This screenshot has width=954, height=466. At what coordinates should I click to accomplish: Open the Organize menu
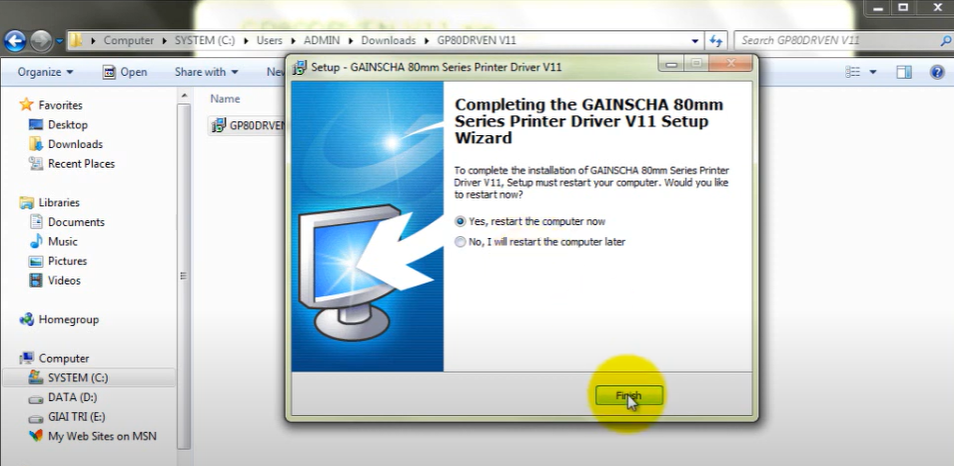pos(45,72)
